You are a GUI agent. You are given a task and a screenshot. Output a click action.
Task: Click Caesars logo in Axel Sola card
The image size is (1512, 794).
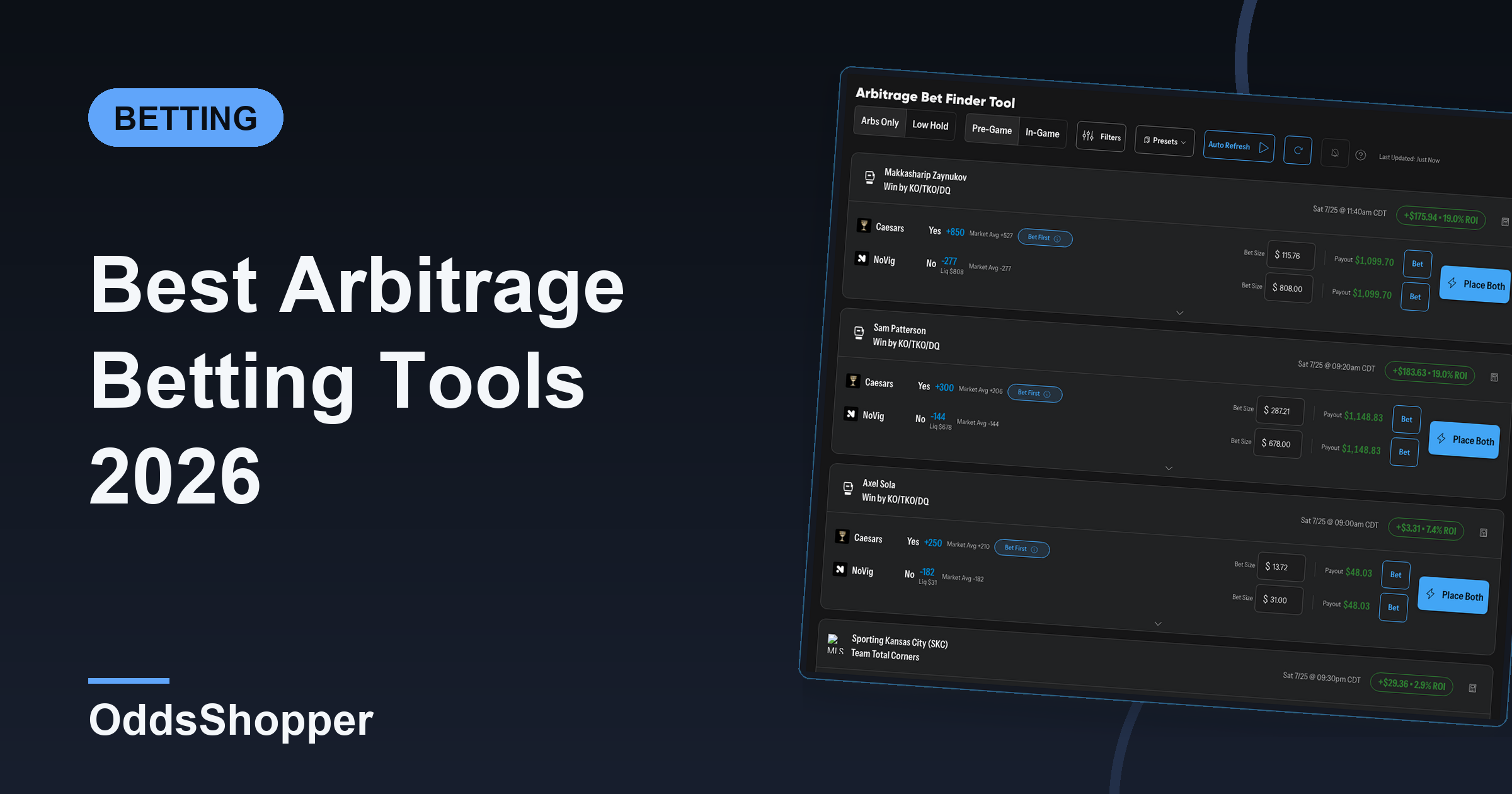click(x=842, y=536)
